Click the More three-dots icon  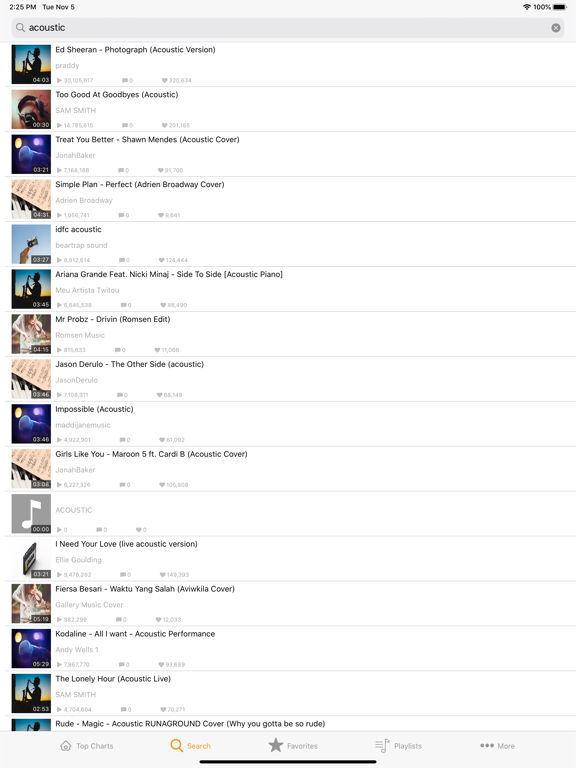point(487,745)
